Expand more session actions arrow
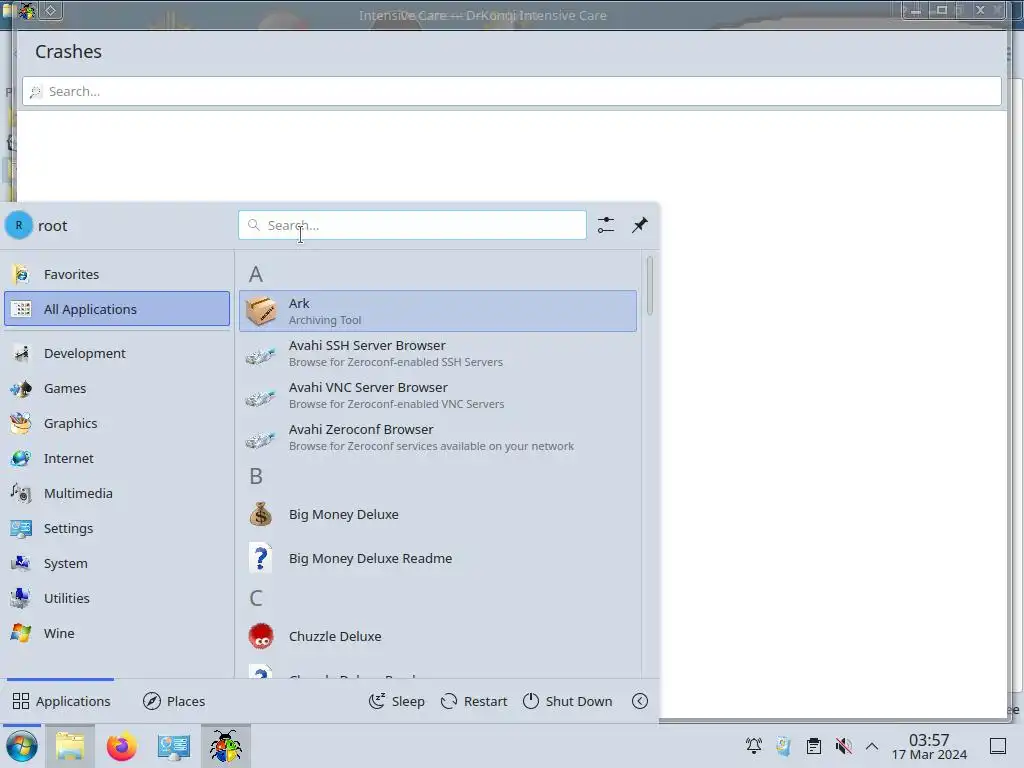This screenshot has height=768, width=1024. [640, 701]
